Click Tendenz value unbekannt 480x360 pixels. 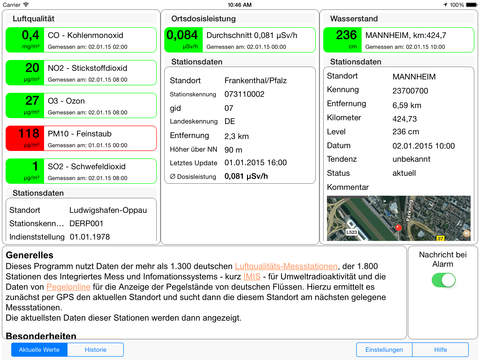pos(411,159)
